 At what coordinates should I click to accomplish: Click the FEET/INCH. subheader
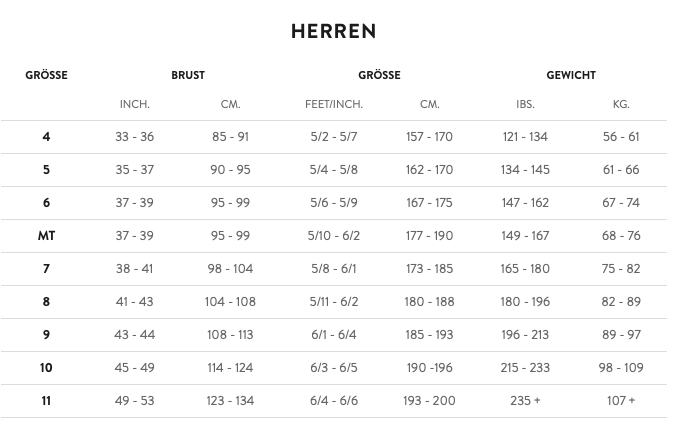click(334, 104)
